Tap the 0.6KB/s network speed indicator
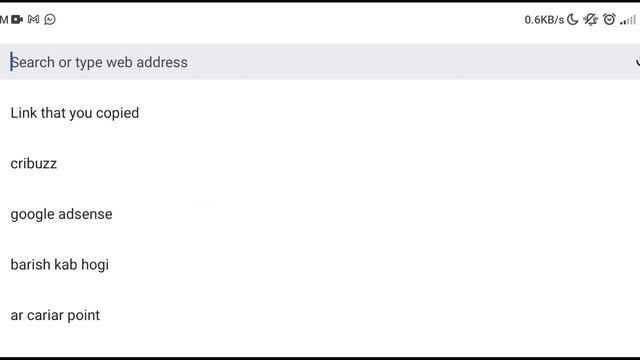 (544, 20)
